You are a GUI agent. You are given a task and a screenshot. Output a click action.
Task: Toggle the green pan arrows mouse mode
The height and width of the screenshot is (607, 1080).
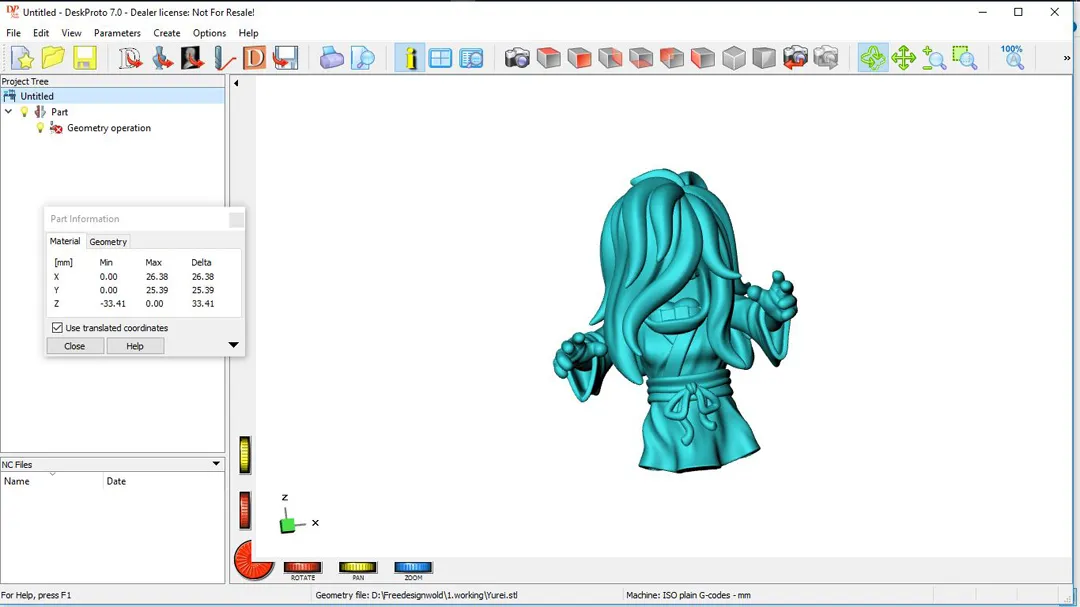click(x=903, y=58)
